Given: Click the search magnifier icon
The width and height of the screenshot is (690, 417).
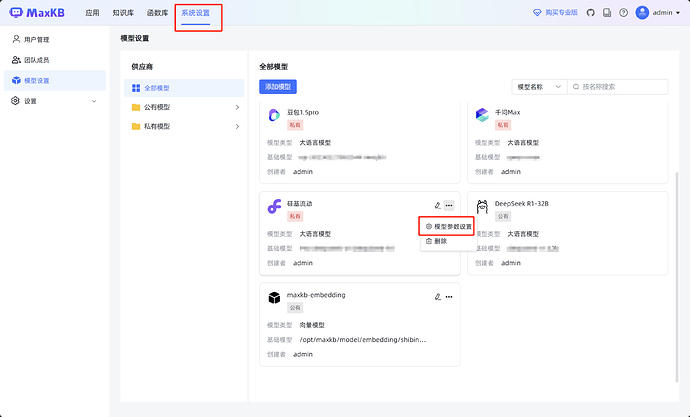Looking at the screenshot, I should point(576,87).
